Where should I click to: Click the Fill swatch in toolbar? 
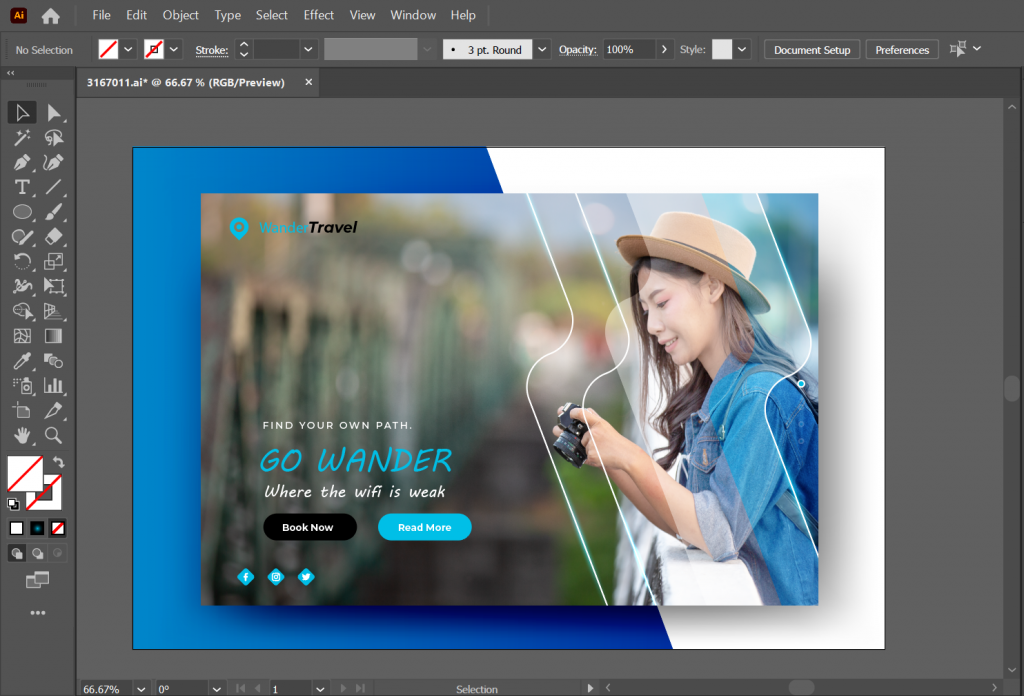(x=25, y=474)
